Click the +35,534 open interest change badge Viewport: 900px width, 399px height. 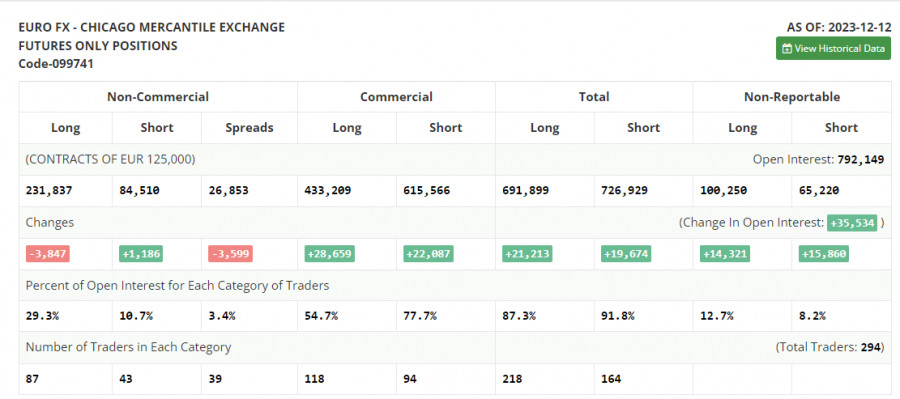pyautogui.click(x=852, y=223)
